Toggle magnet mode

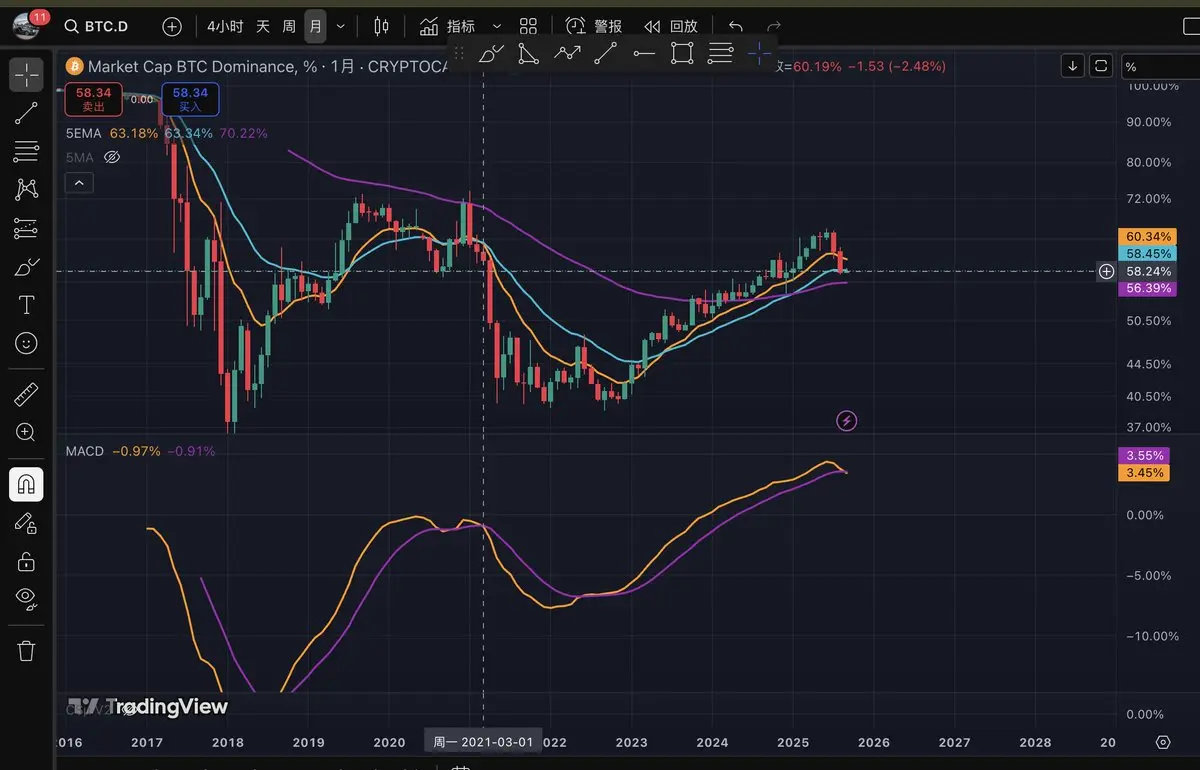pos(27,485)
